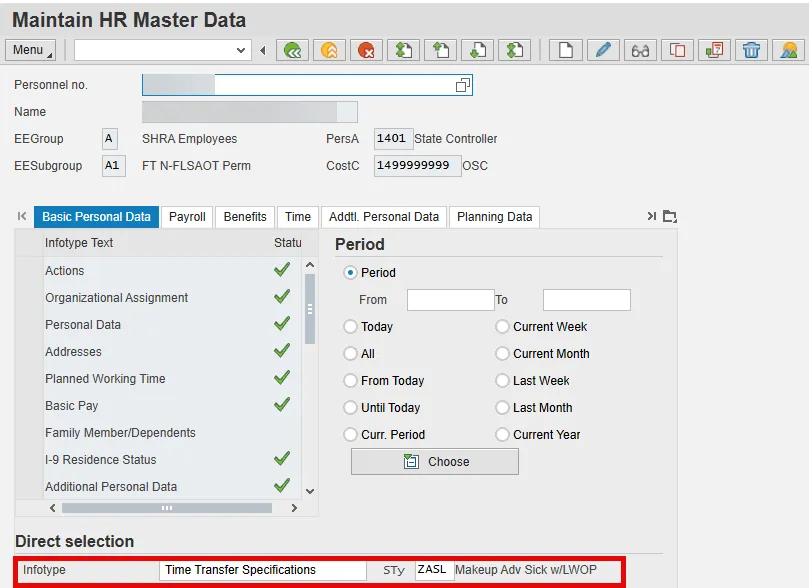
Task: Click the Copy icon
Action: [677, 51]
